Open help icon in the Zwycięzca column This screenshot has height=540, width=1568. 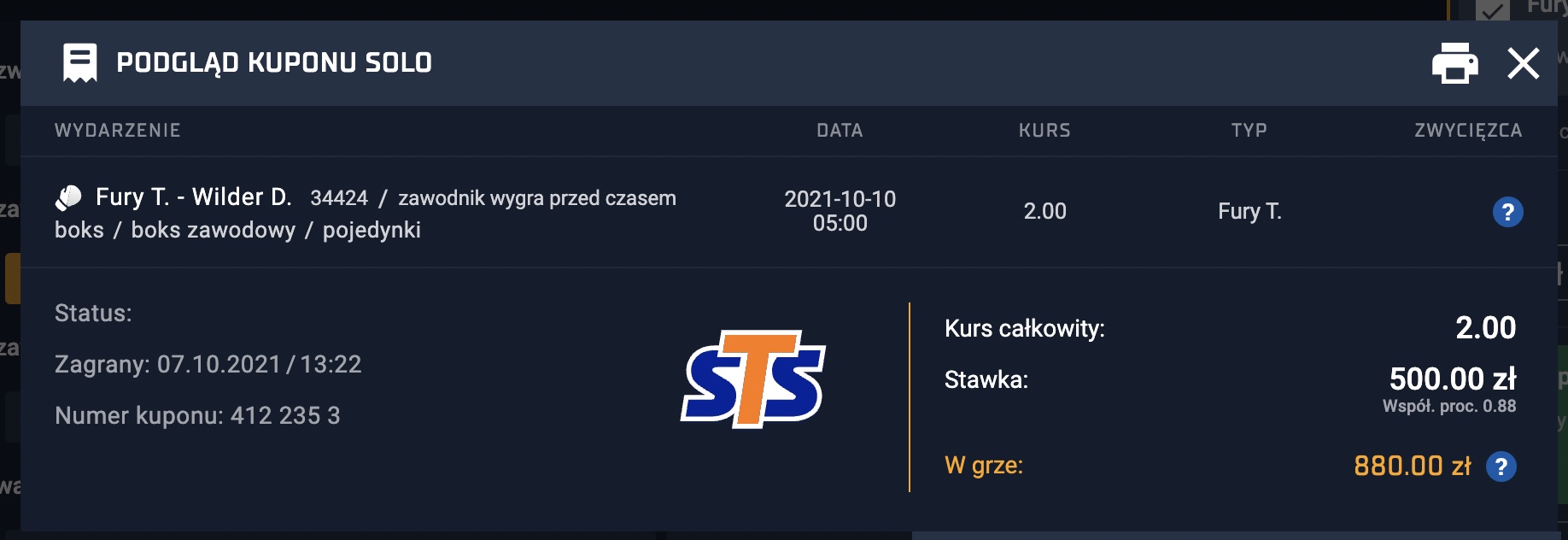[x=1507, y=212]
